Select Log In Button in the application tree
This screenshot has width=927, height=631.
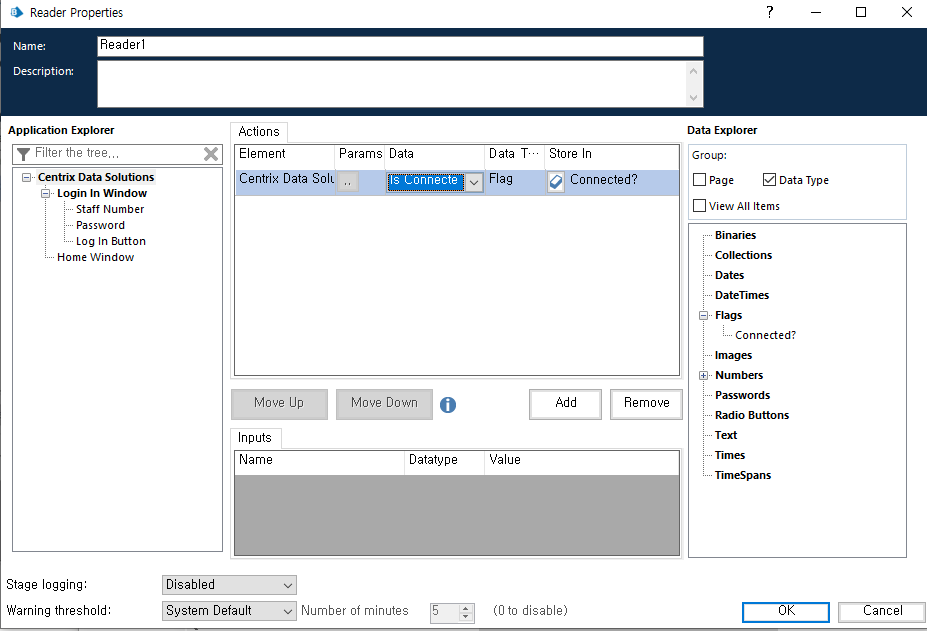(x=111, y=241)
